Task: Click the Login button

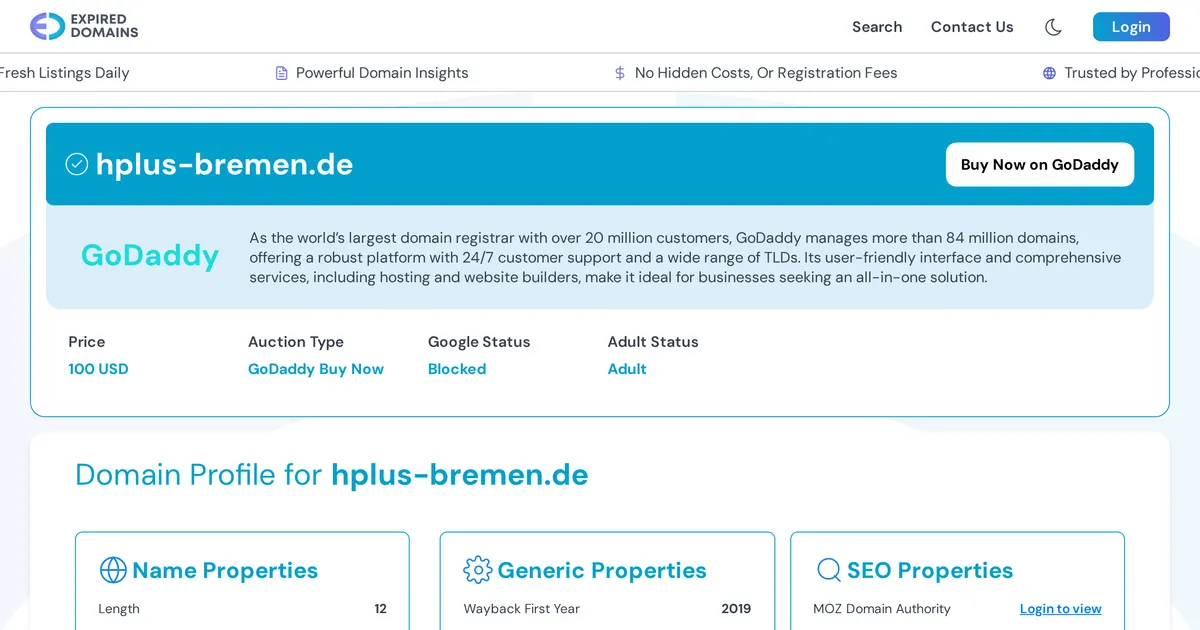Action: pyautogui.click(x=1131, y=27)
